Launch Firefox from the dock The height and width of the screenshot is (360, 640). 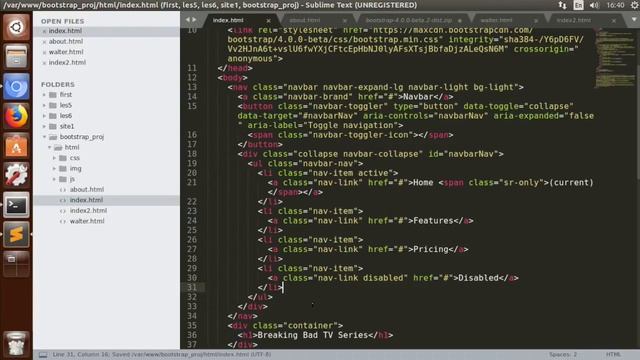(16, 116)
